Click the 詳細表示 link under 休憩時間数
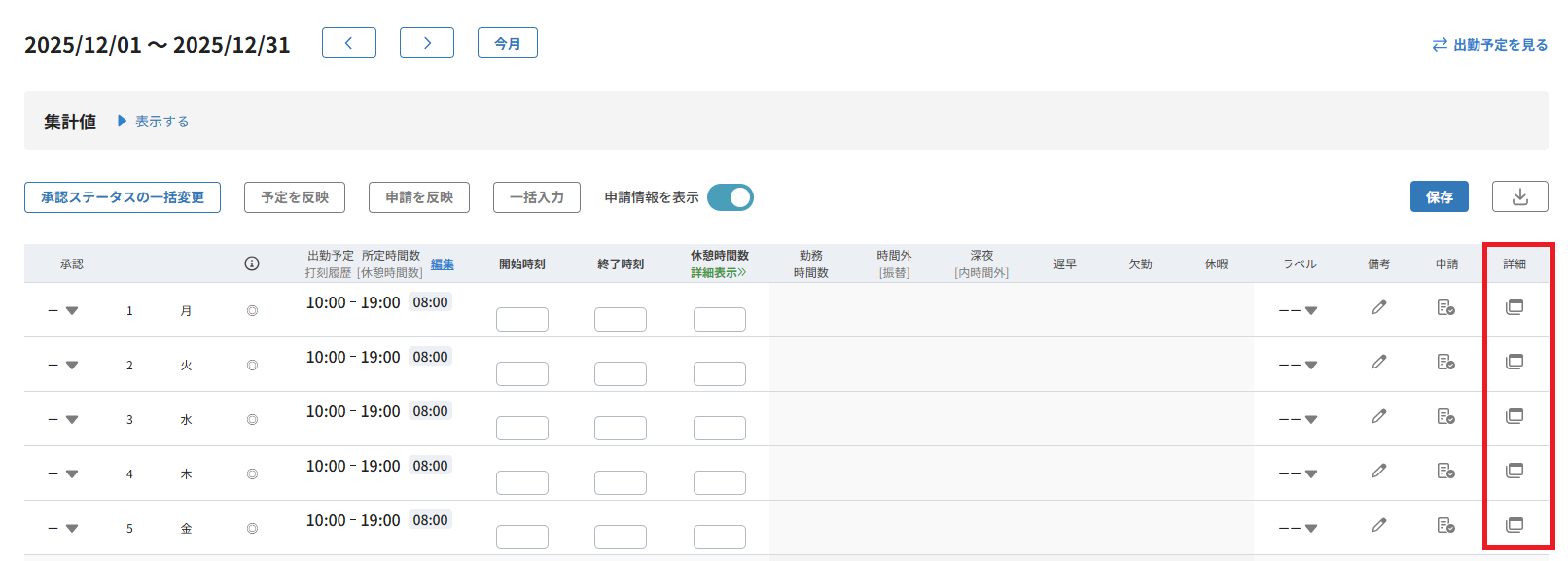The height and width of the screenshot is (561, 1568). 718,273
